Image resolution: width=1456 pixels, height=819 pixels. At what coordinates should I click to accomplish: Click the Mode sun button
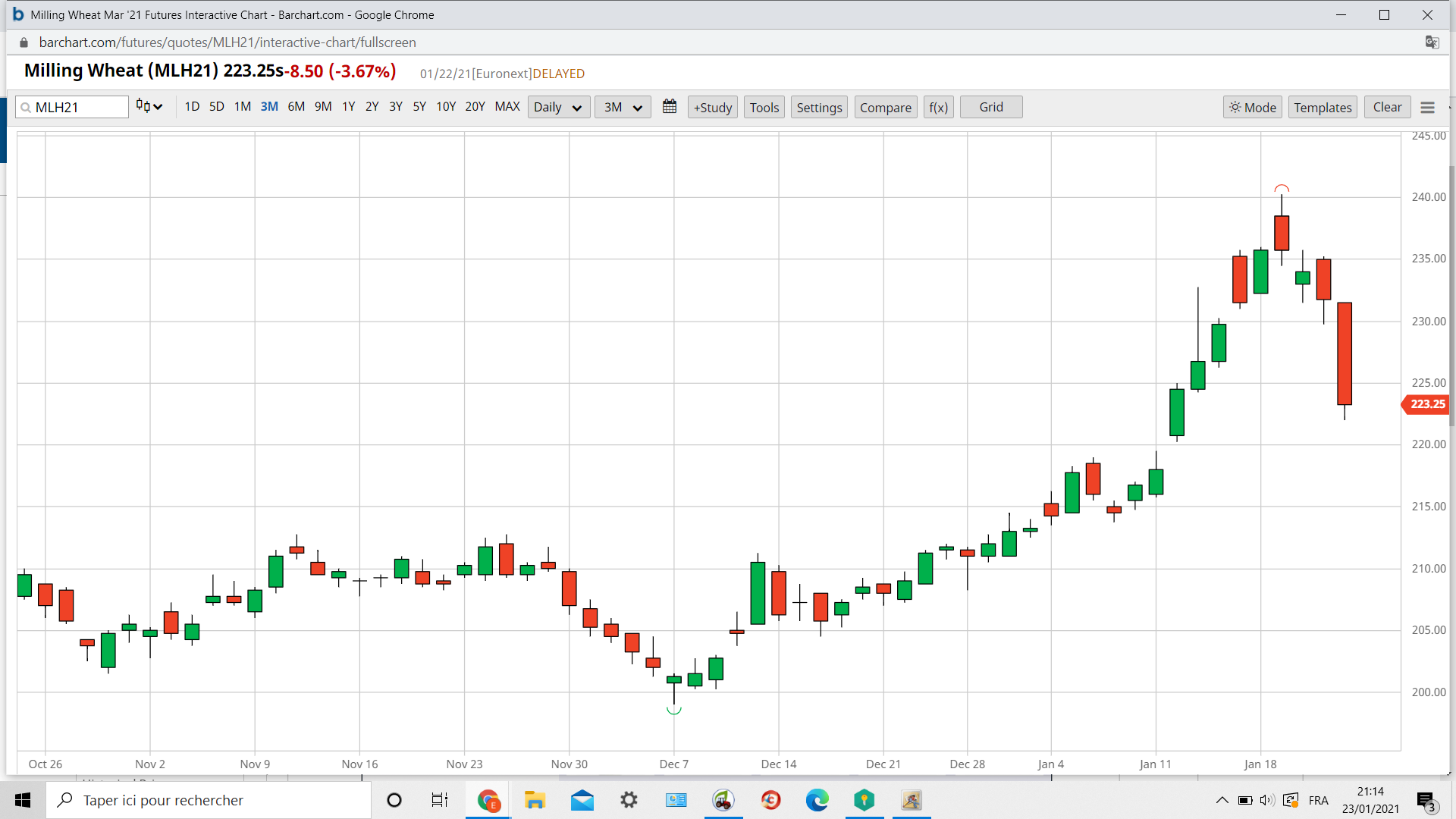click(1253, 107)
